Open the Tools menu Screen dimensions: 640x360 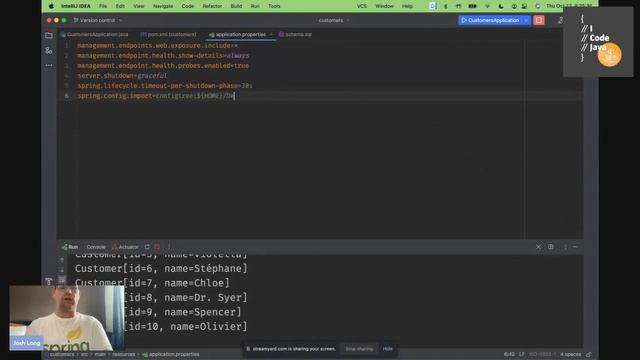pyautogui.click(x=274, y=6)
